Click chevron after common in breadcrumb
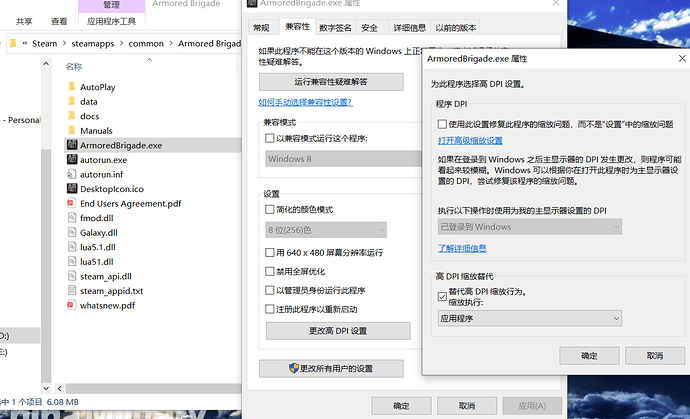The image size is (690, 419). click(x=171, y=43)
